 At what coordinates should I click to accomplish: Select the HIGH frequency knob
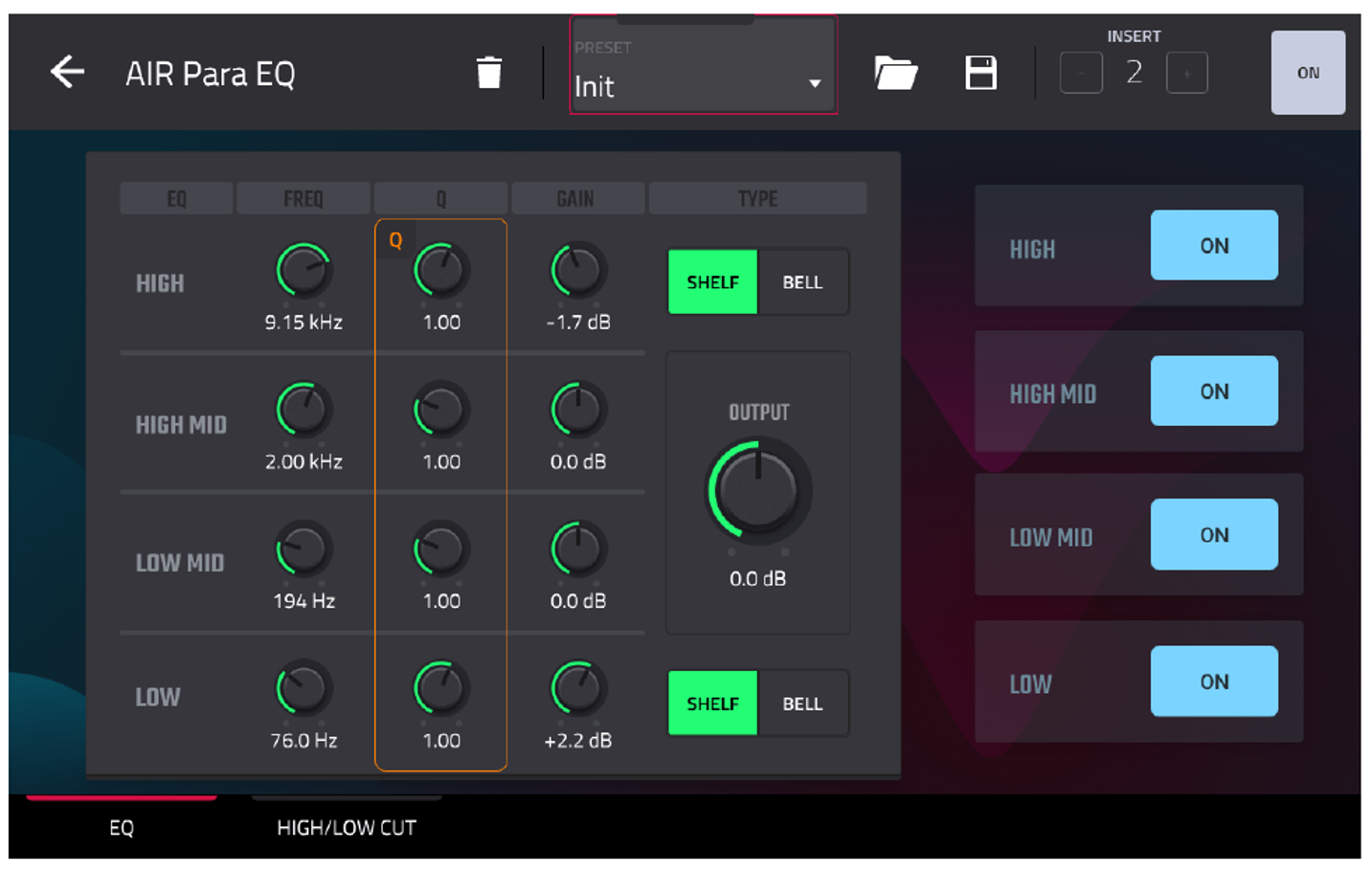(x=304, y=270)
